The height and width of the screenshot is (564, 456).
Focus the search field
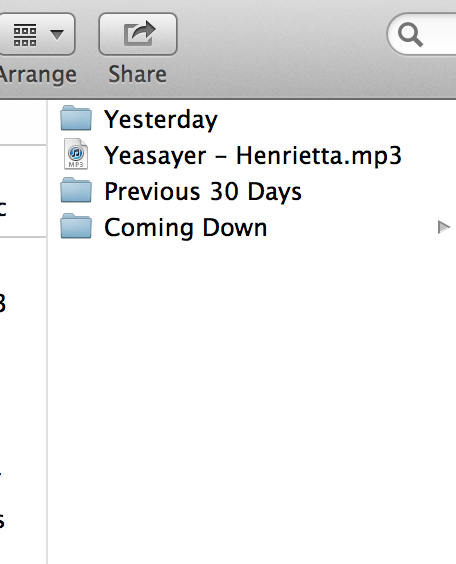pos(421,34)
